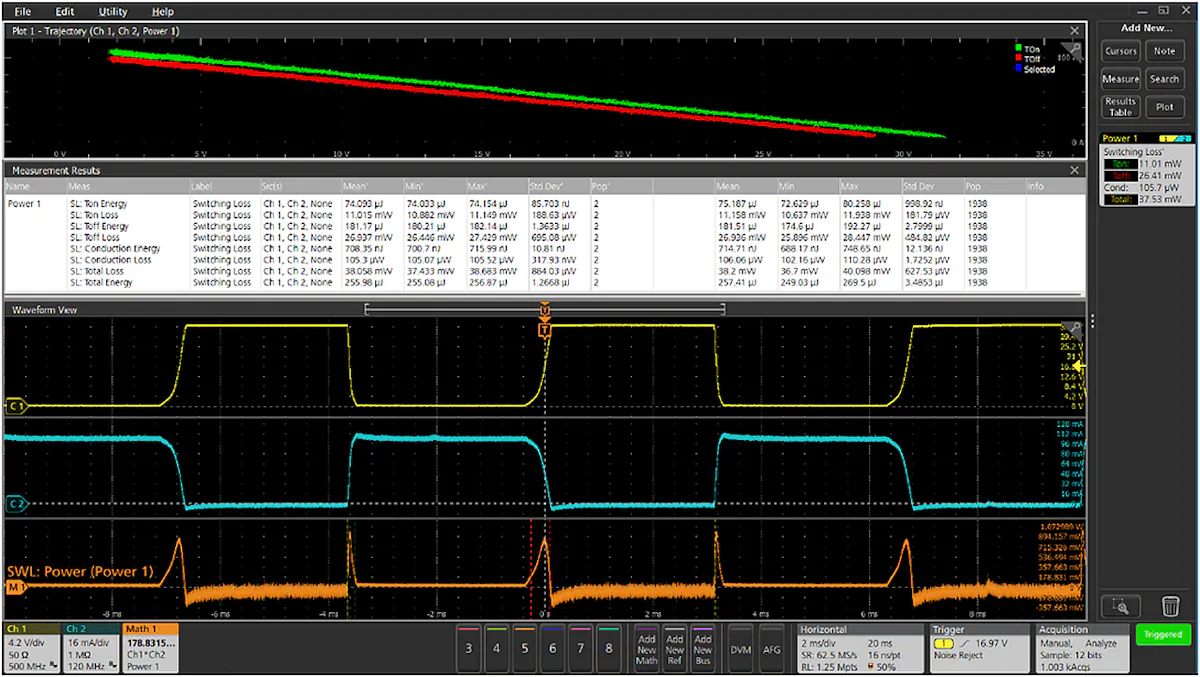The height and width of the screenshot is (677, 1200).
Task: Add channel 8
Action: tap(609, 648)
